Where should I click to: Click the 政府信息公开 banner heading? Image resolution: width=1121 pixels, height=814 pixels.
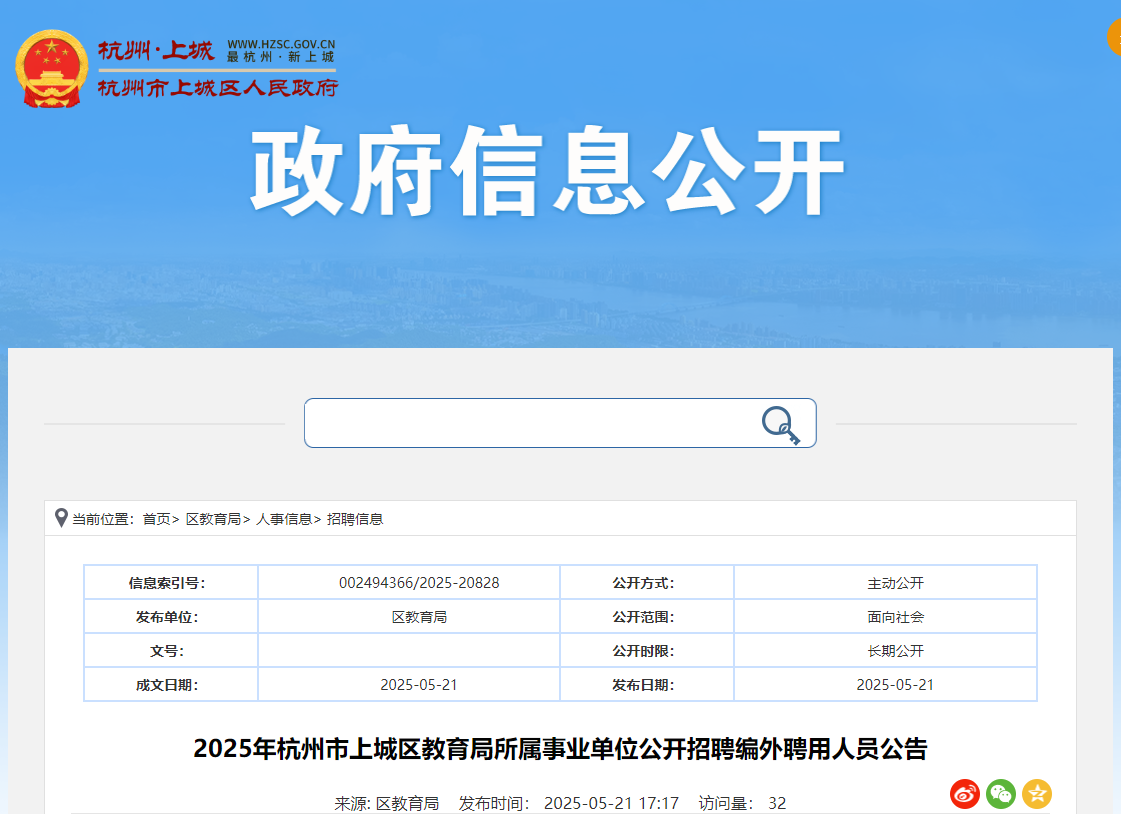click(x=547, y=174)
